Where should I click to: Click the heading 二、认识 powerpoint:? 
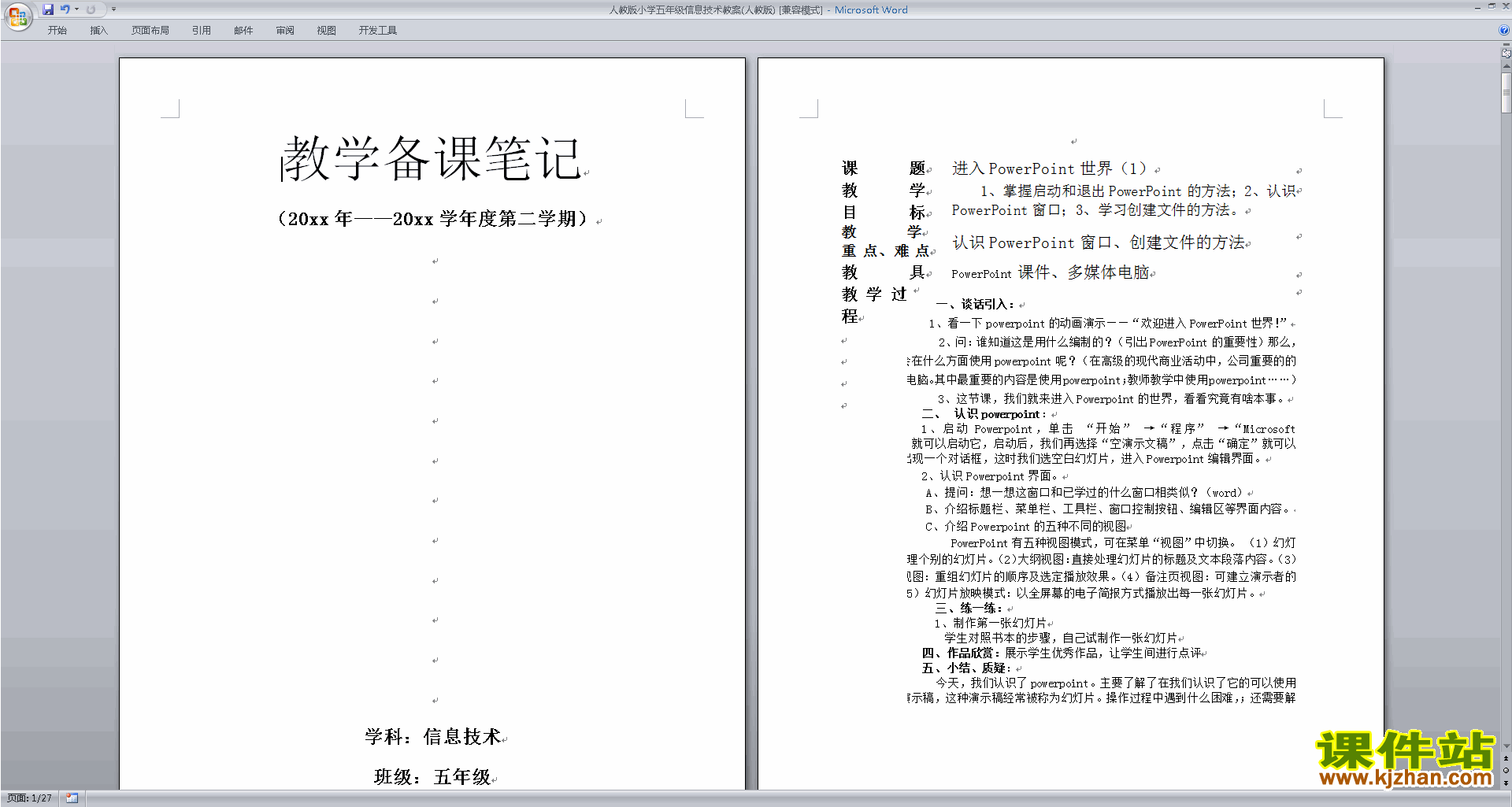click(984, 414)
